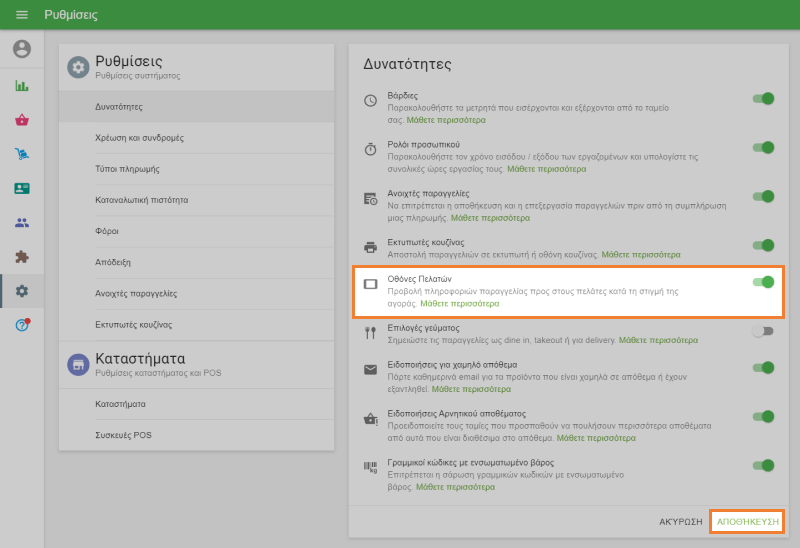
Task: Open the employees ID card icon
Action: click(x=22, y=188)
